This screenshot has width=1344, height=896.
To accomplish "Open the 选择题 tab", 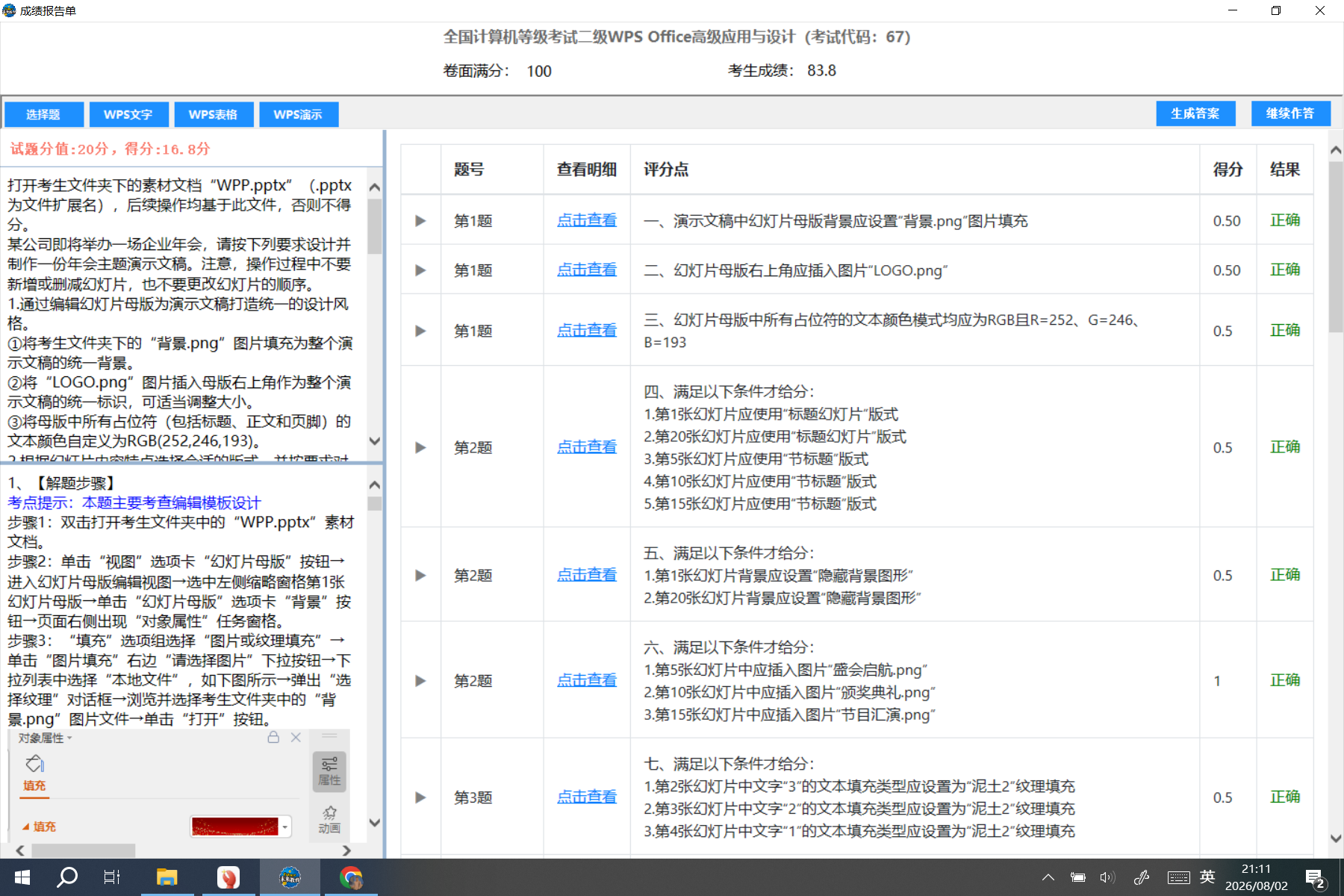I will 43,114.
